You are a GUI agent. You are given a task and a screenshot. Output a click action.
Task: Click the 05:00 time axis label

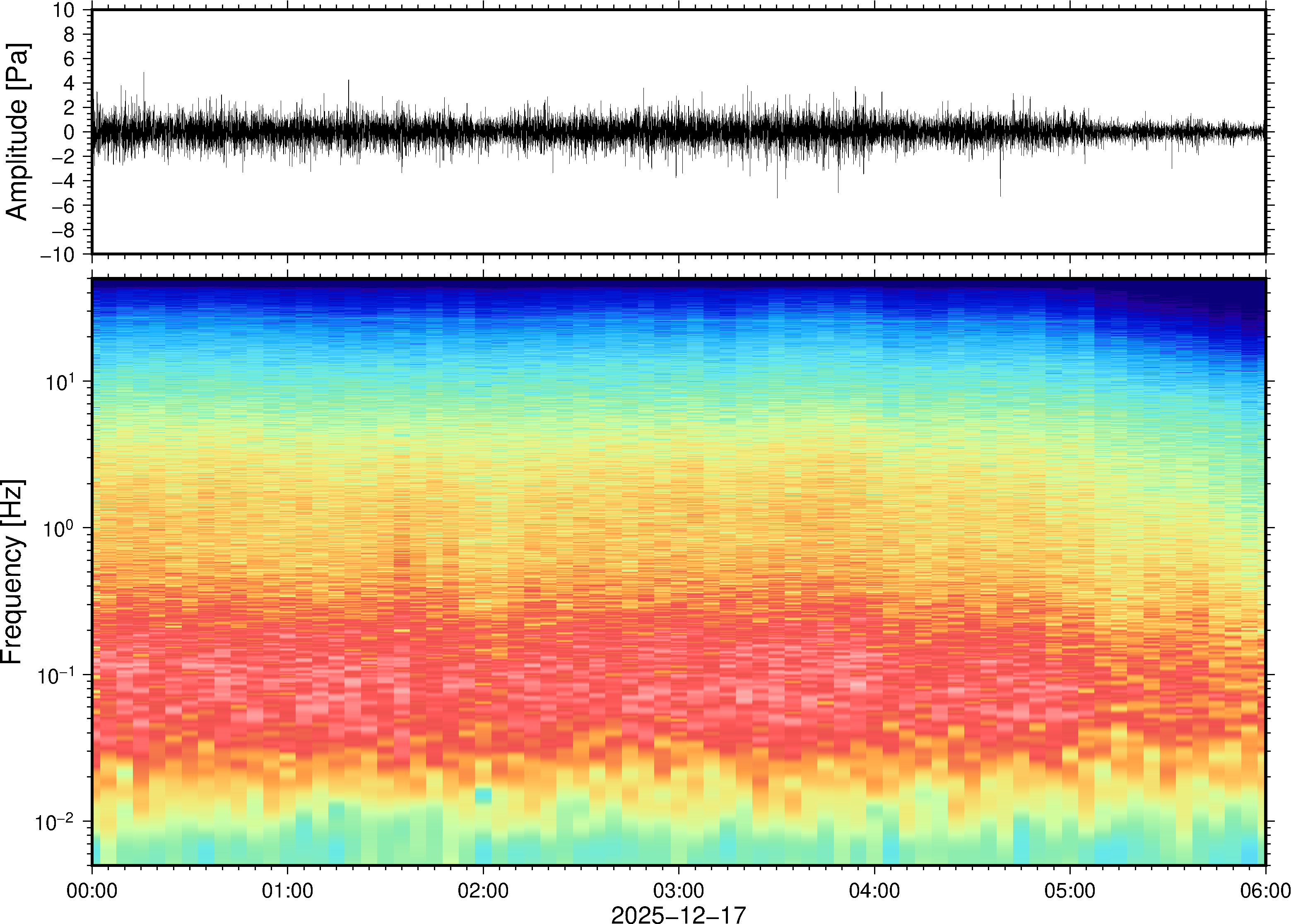(x=1069, y=890)
